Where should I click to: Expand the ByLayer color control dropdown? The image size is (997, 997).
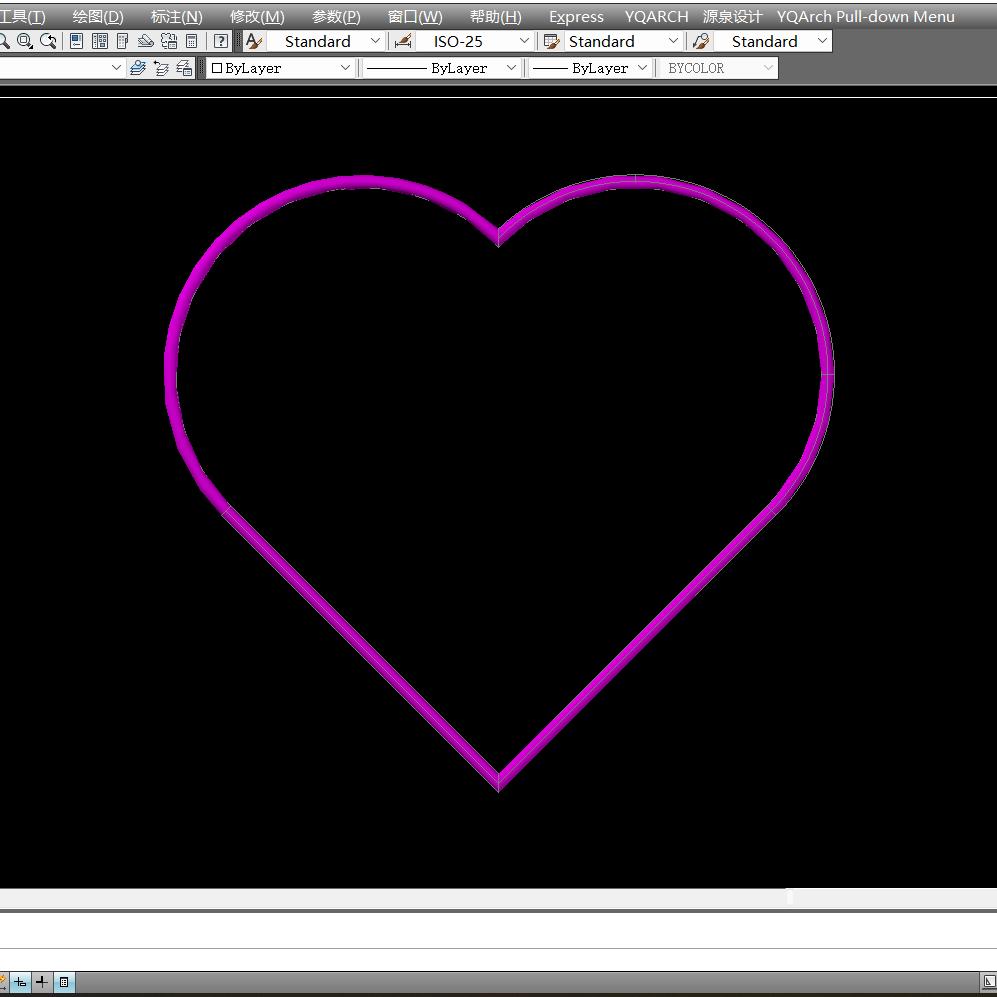tap(345, 68)
